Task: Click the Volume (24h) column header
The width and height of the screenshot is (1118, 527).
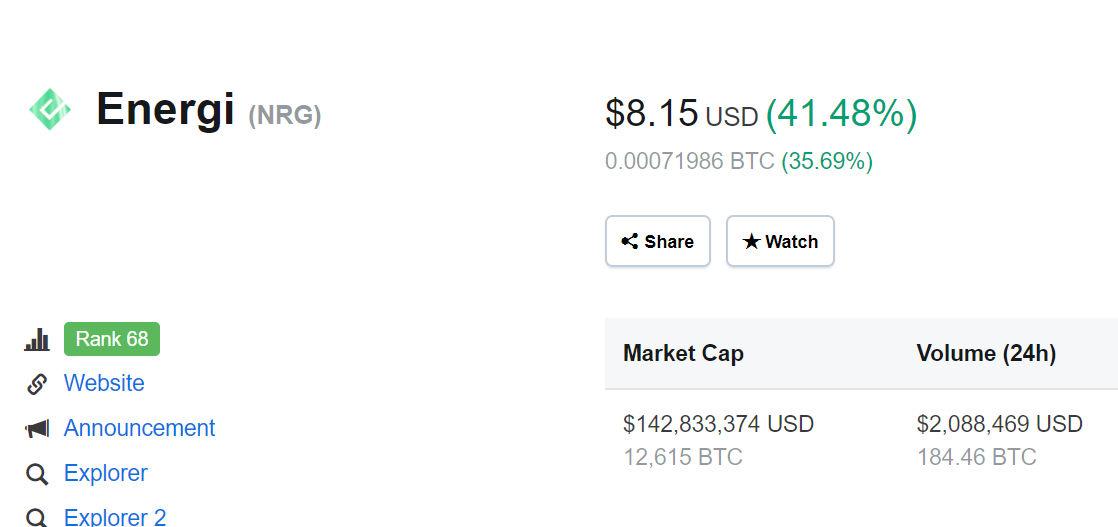Action: point(986,353)
